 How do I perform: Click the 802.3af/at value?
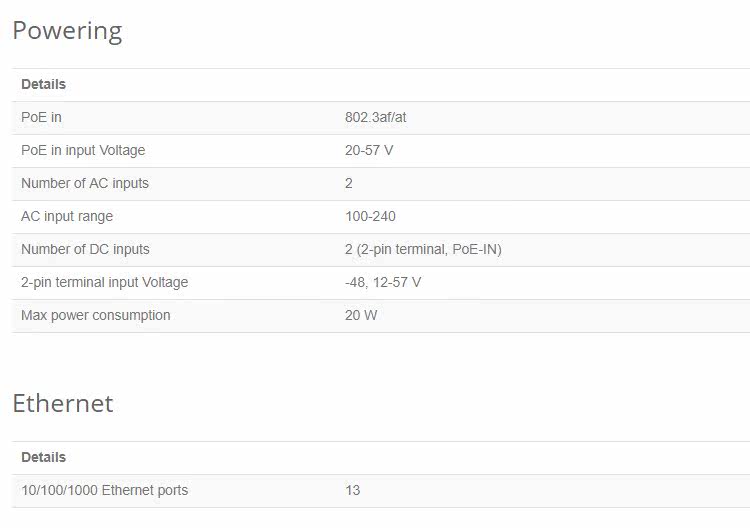click(375, 117)
